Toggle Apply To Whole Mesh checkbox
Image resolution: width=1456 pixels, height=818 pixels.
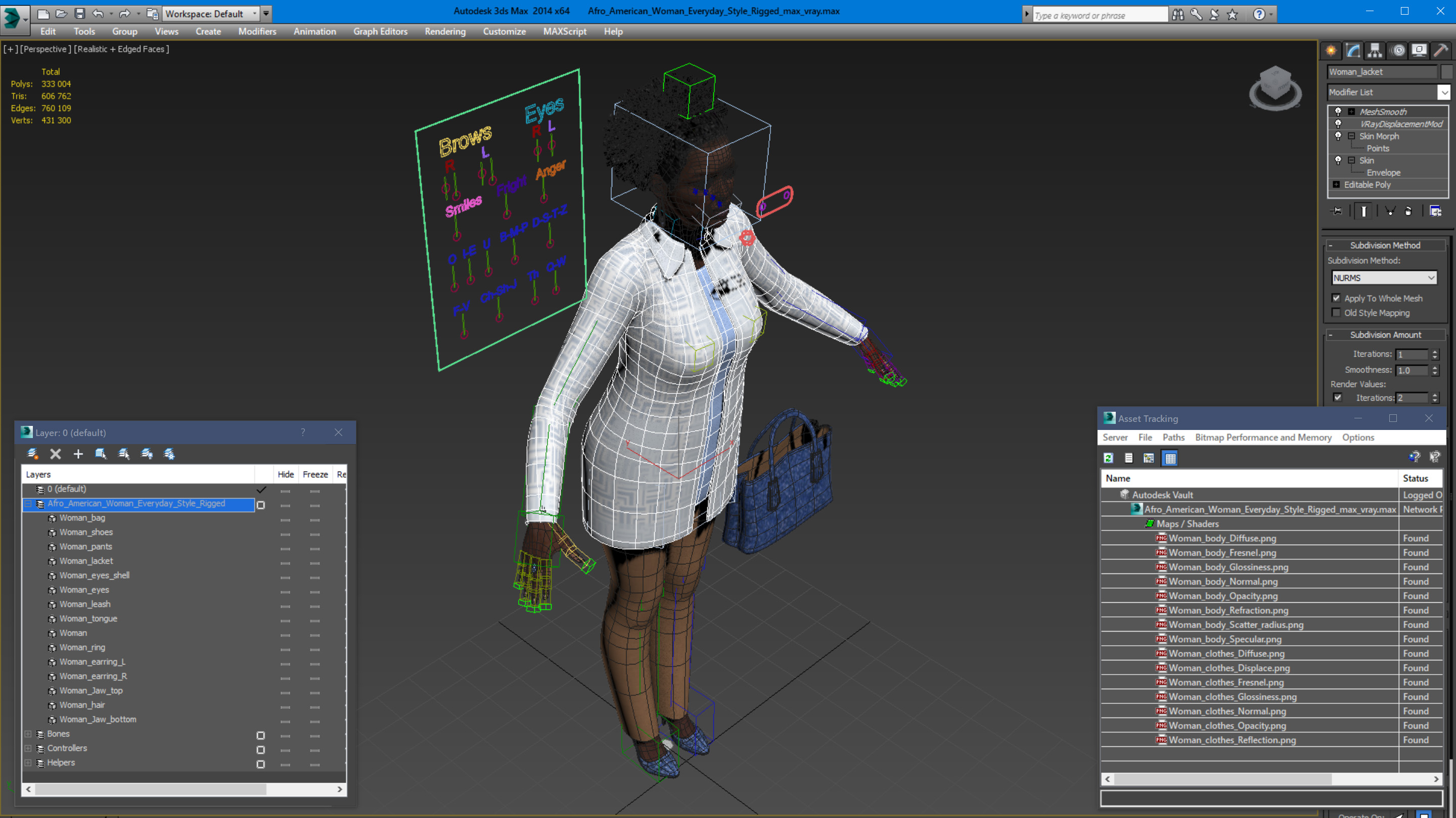coord(1336,298)
